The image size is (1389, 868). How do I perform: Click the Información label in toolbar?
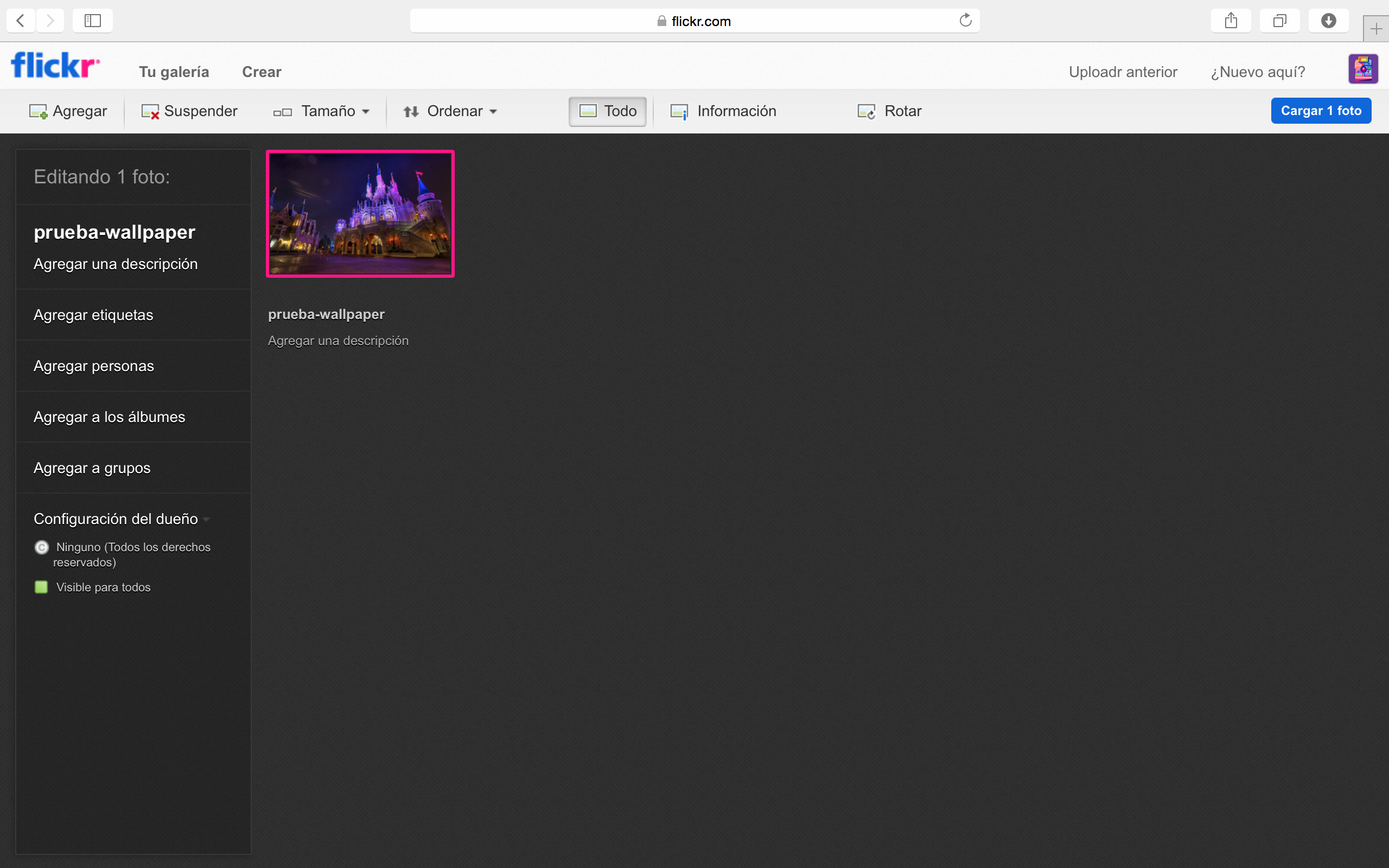pos(737,111)
